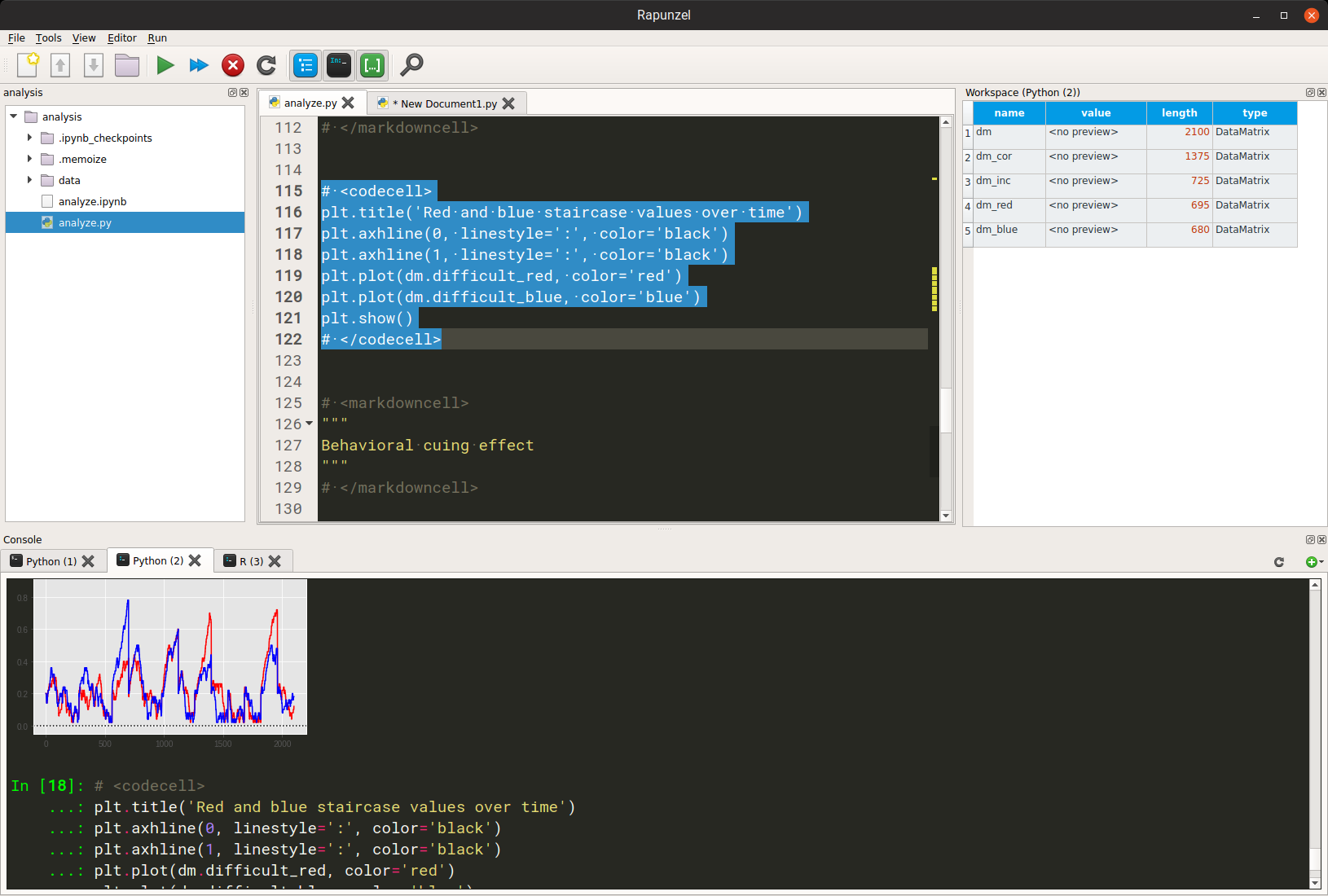Switch to the analyze.py editor tab
This screenshot has width=1328, height=896.
pos(310,103)
